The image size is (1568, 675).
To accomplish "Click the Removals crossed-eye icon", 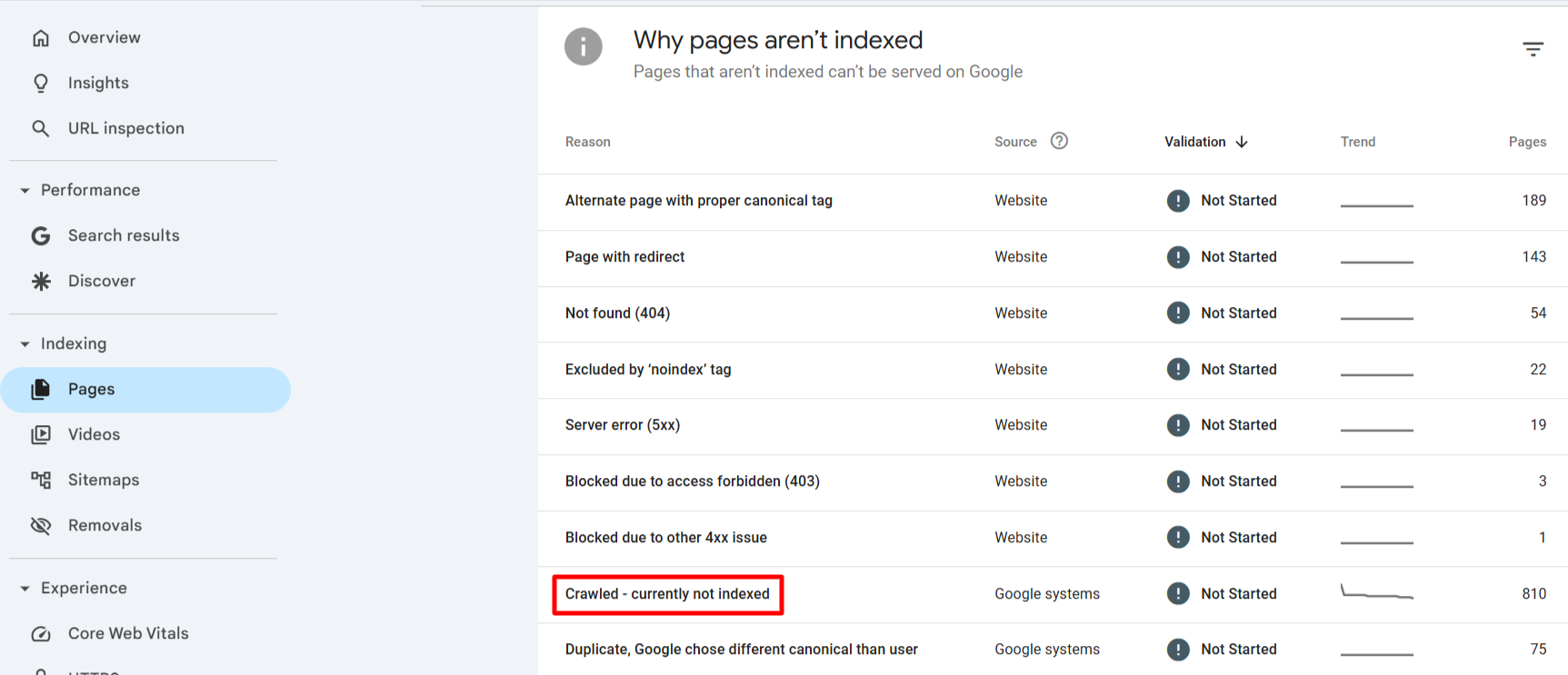I will tap(41, 526).
